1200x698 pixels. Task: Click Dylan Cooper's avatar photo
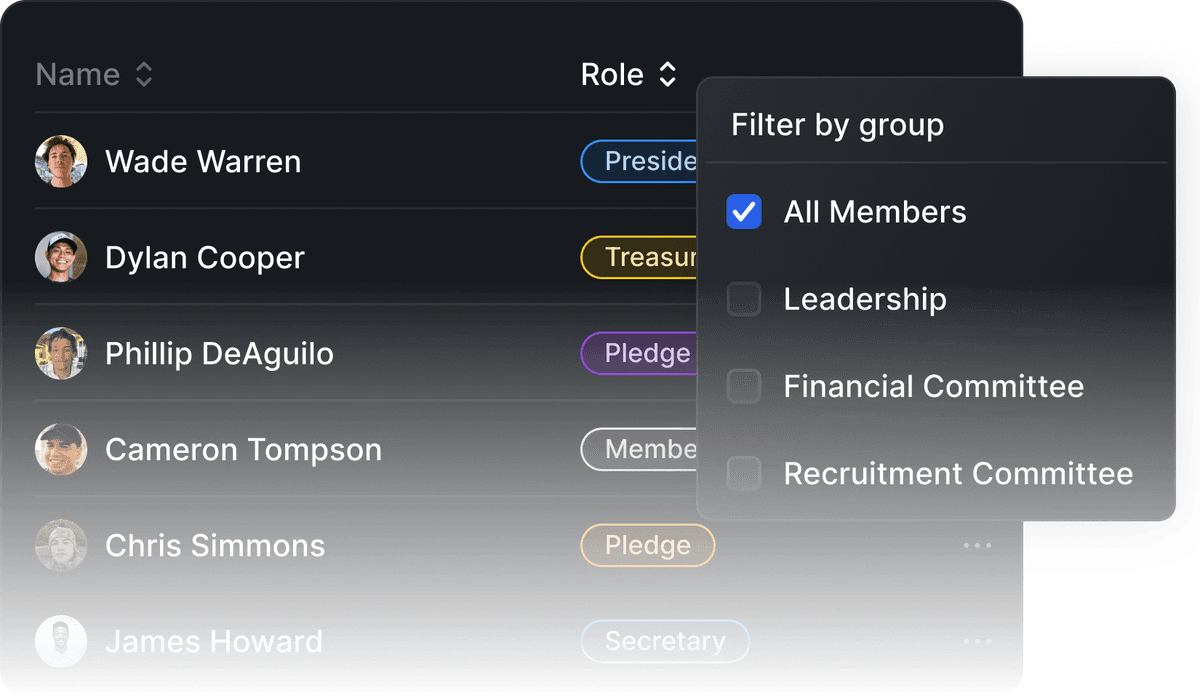click(61, 257)
